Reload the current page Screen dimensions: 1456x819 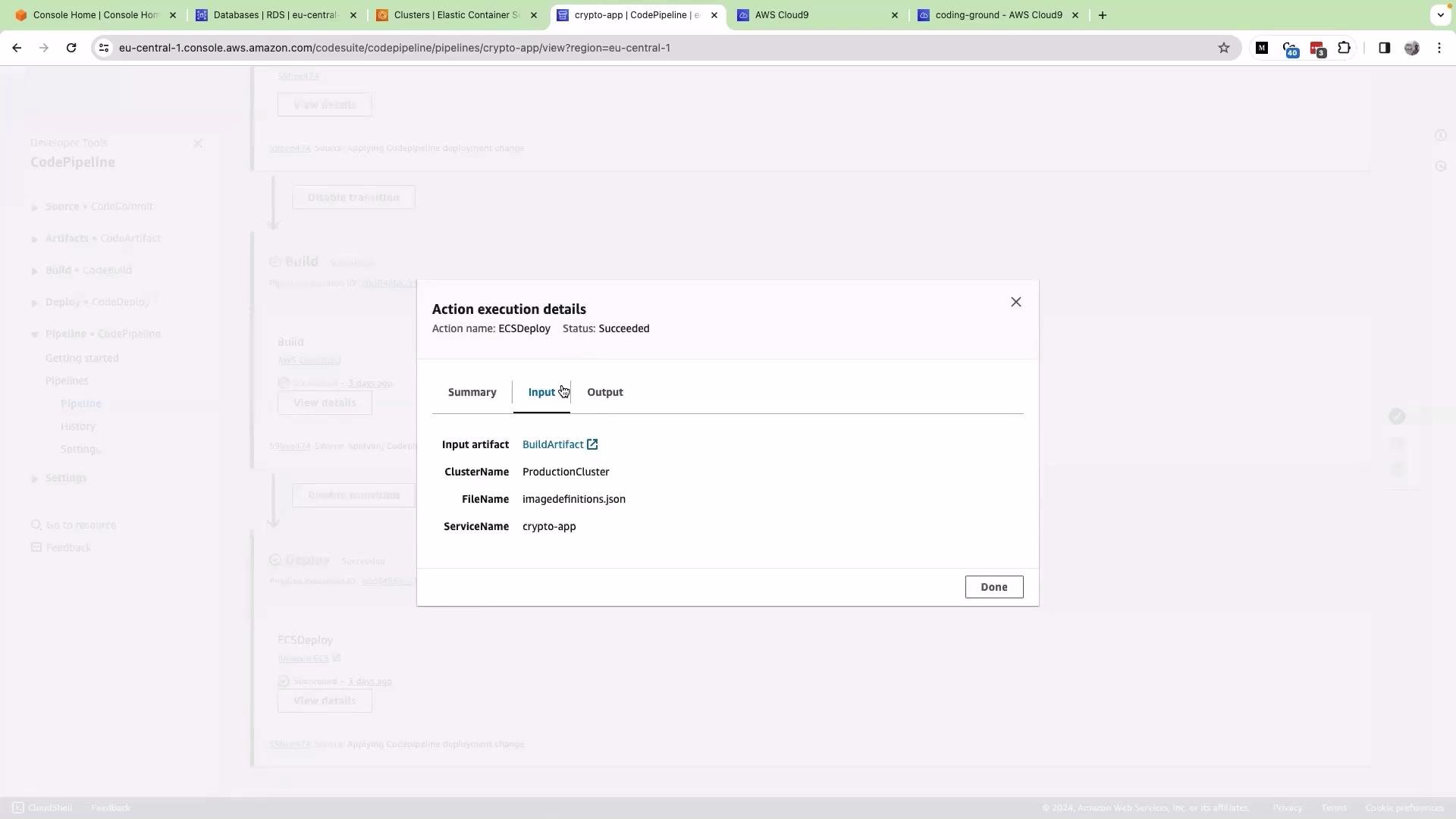click(71, 48)
